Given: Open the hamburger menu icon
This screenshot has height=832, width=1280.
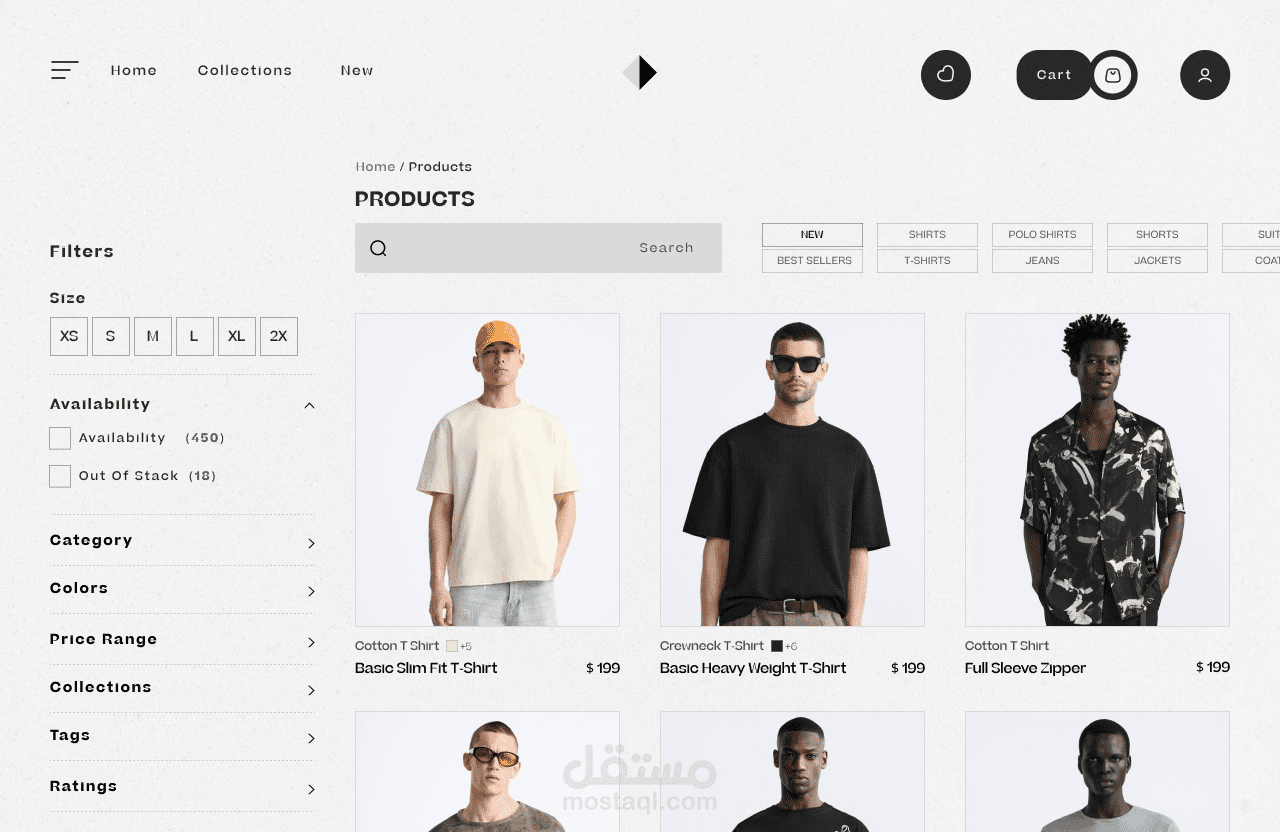Looking at the screenshot, I should [65, 70].
